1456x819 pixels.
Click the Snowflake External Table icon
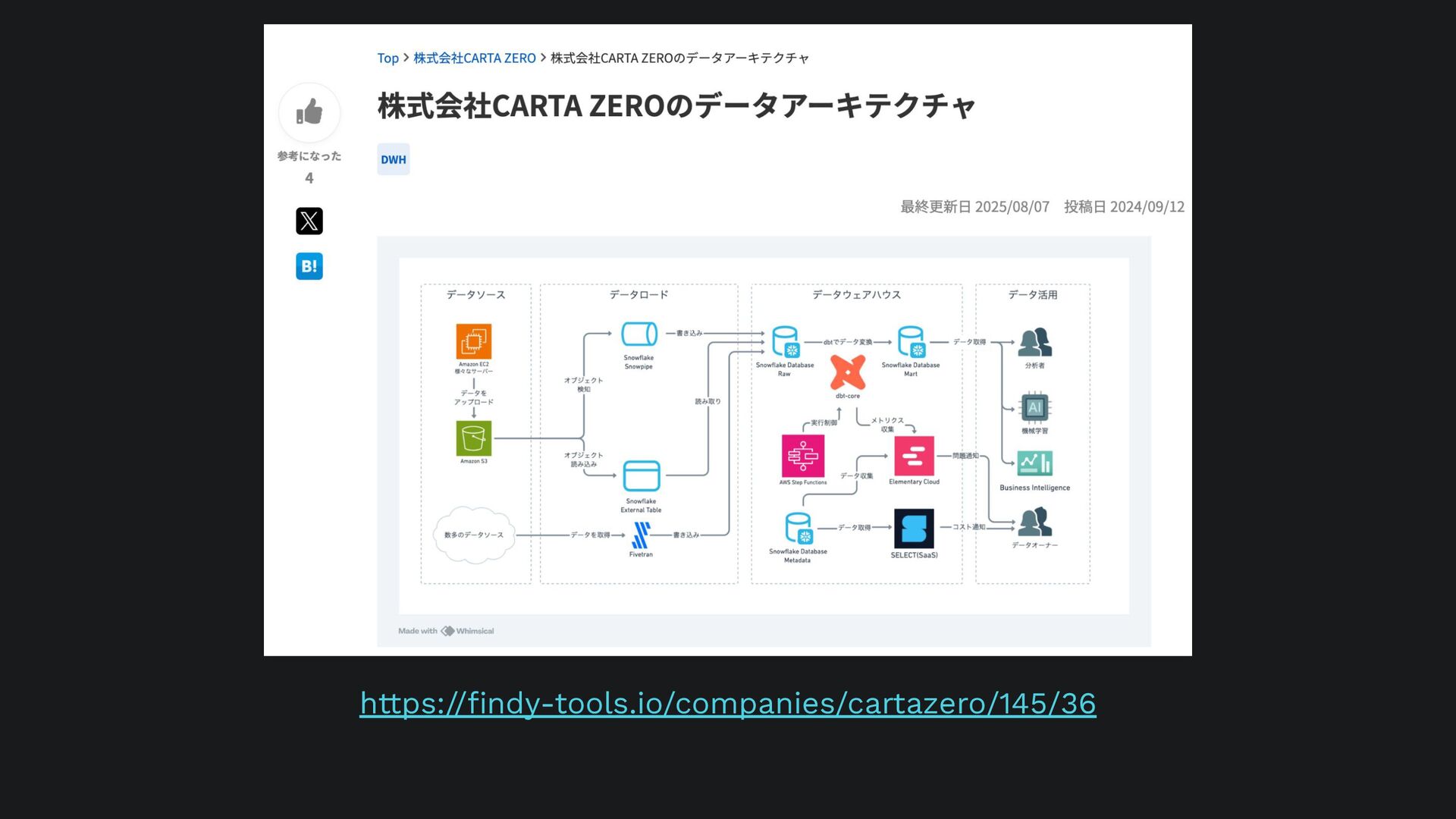point(641,476)
